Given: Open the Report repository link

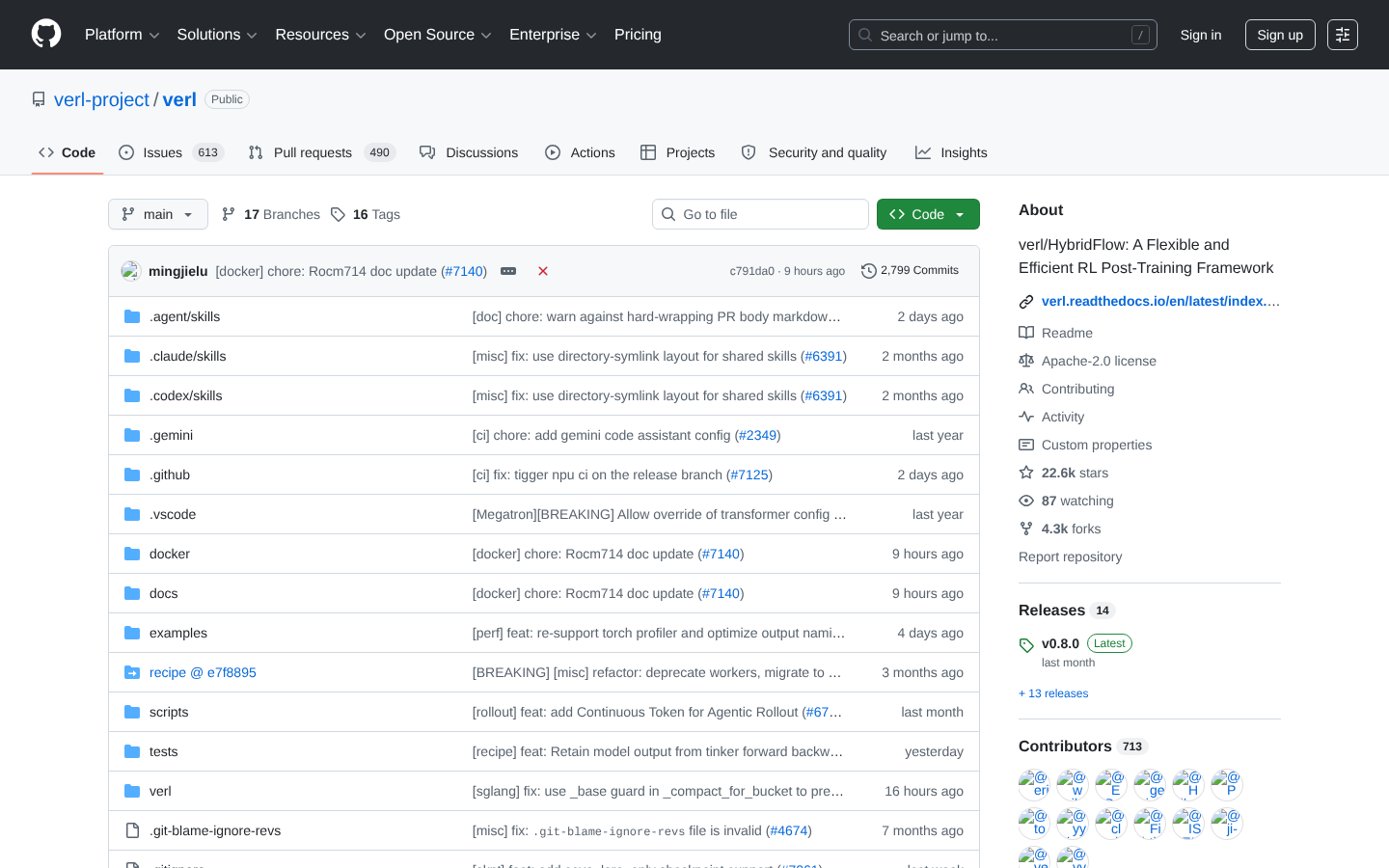Looking at the screenshot, I should tap(1070, 556).
